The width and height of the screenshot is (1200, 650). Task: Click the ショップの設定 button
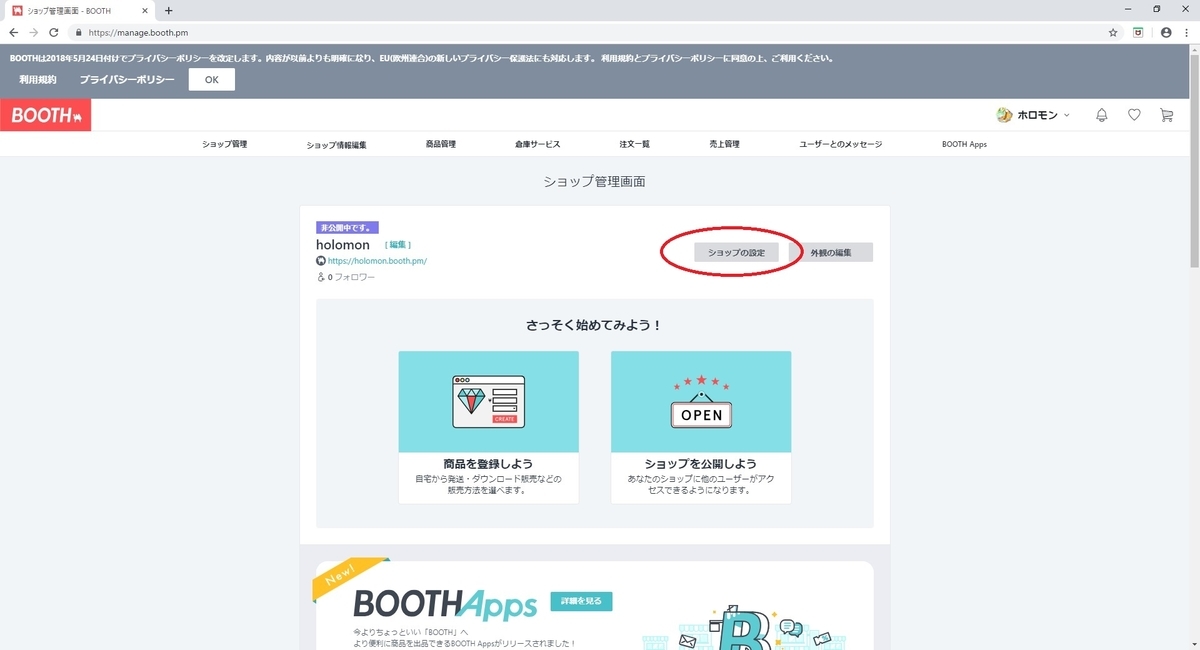coord(736,253)
